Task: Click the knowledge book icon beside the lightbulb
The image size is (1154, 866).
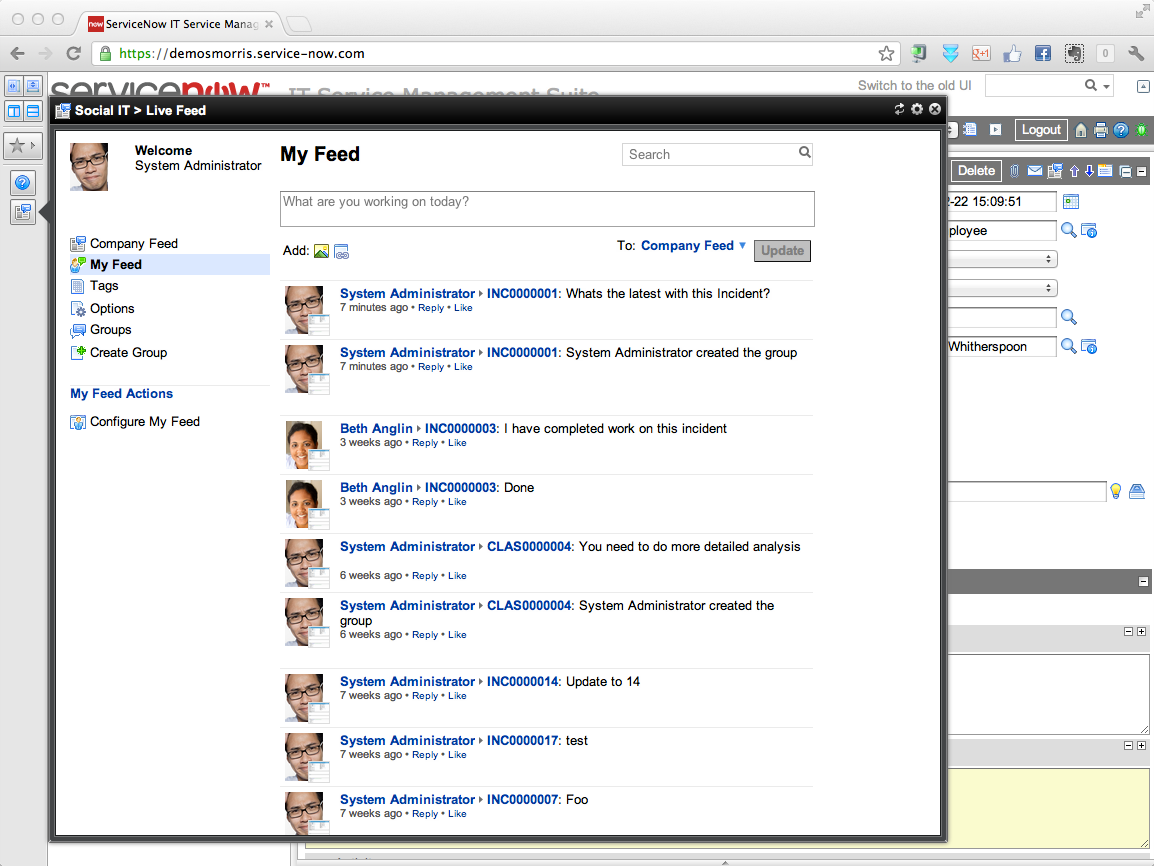Action: (1137, 491)
